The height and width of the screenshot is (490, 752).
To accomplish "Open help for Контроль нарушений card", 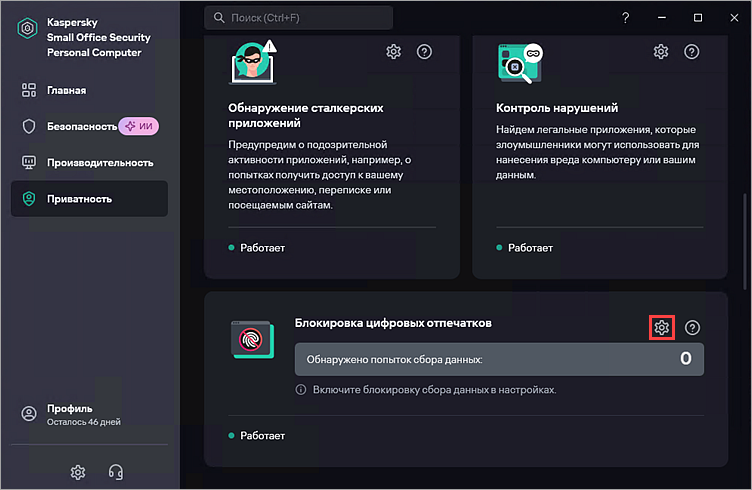I will [x=692, y=52].
